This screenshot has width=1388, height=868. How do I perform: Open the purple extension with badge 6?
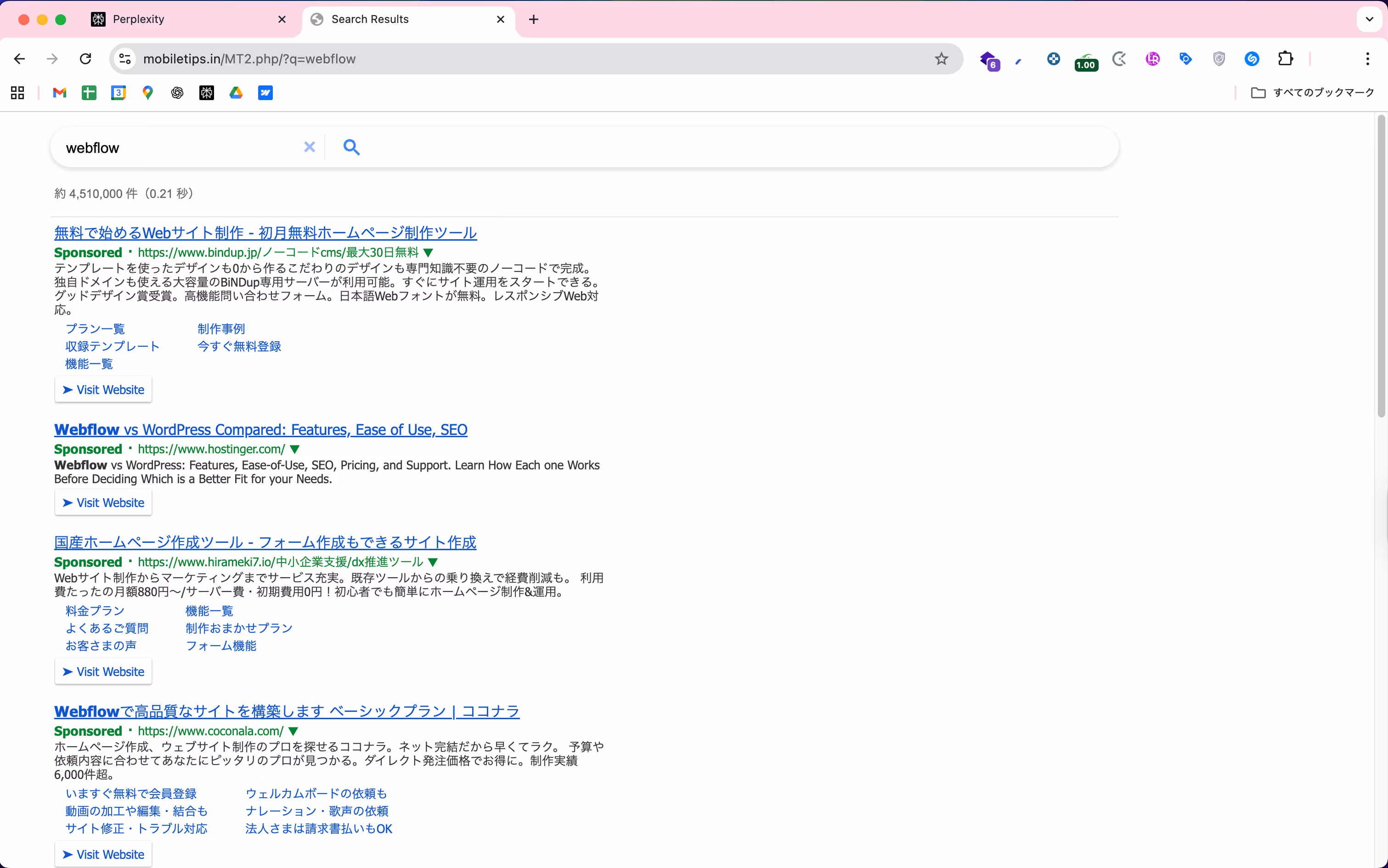pyautogui.click(x=989, y=60)
